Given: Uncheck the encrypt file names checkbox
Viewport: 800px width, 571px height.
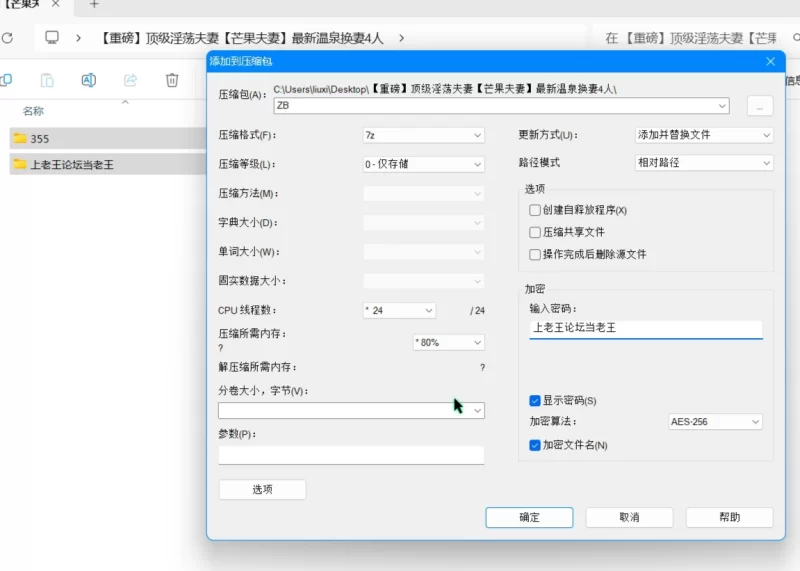Looking at the screenshot, I should tap(535, 445).
